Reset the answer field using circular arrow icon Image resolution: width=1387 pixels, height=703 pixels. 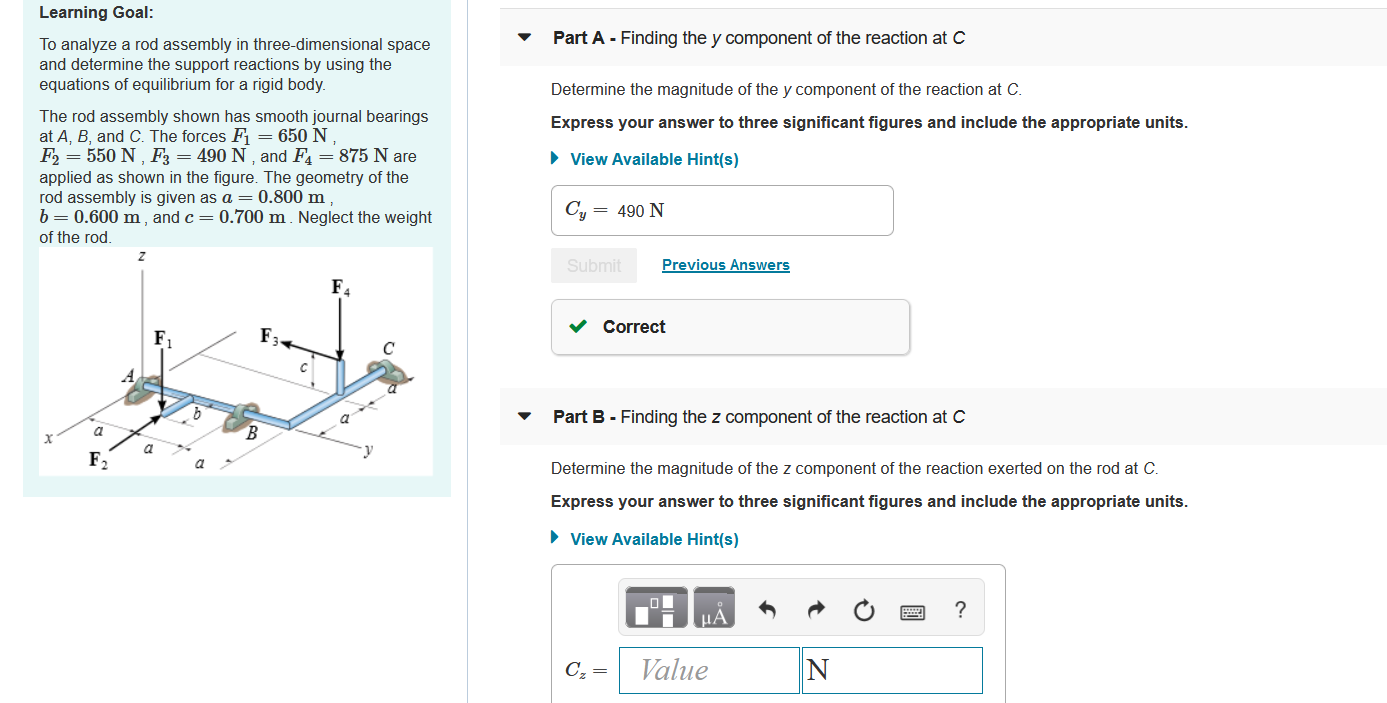click(864, 606)
